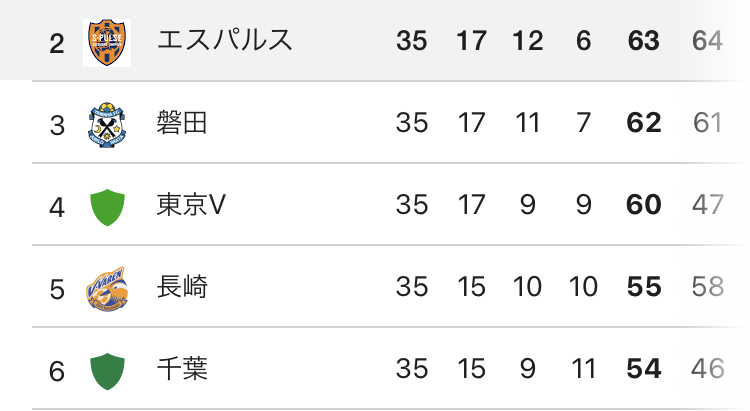This screenshot has width=750, height=411.
Task: Select the 東京V team name
Action: (191, 205)
